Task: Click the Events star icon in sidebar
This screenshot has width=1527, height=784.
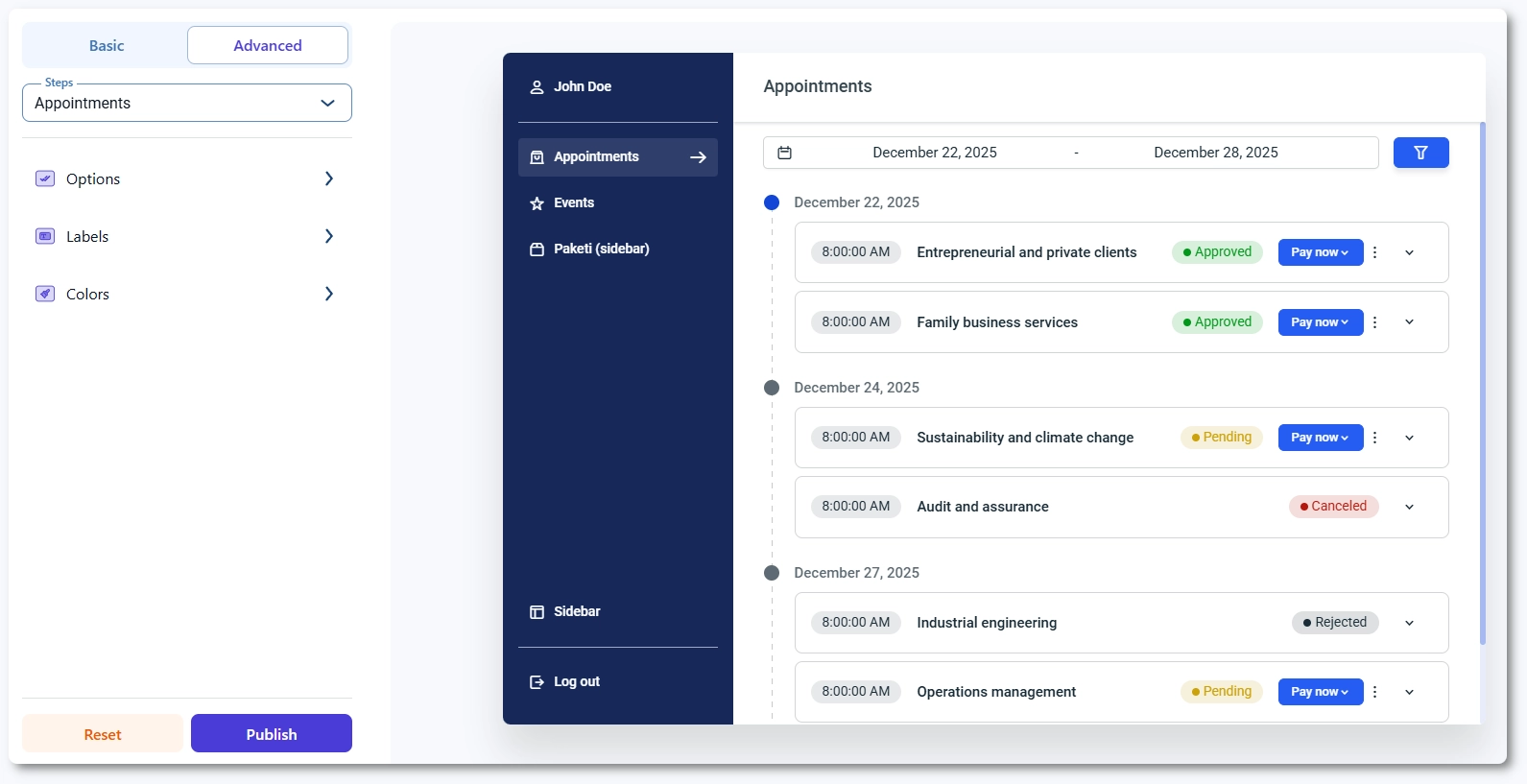Action: [537, 203]
